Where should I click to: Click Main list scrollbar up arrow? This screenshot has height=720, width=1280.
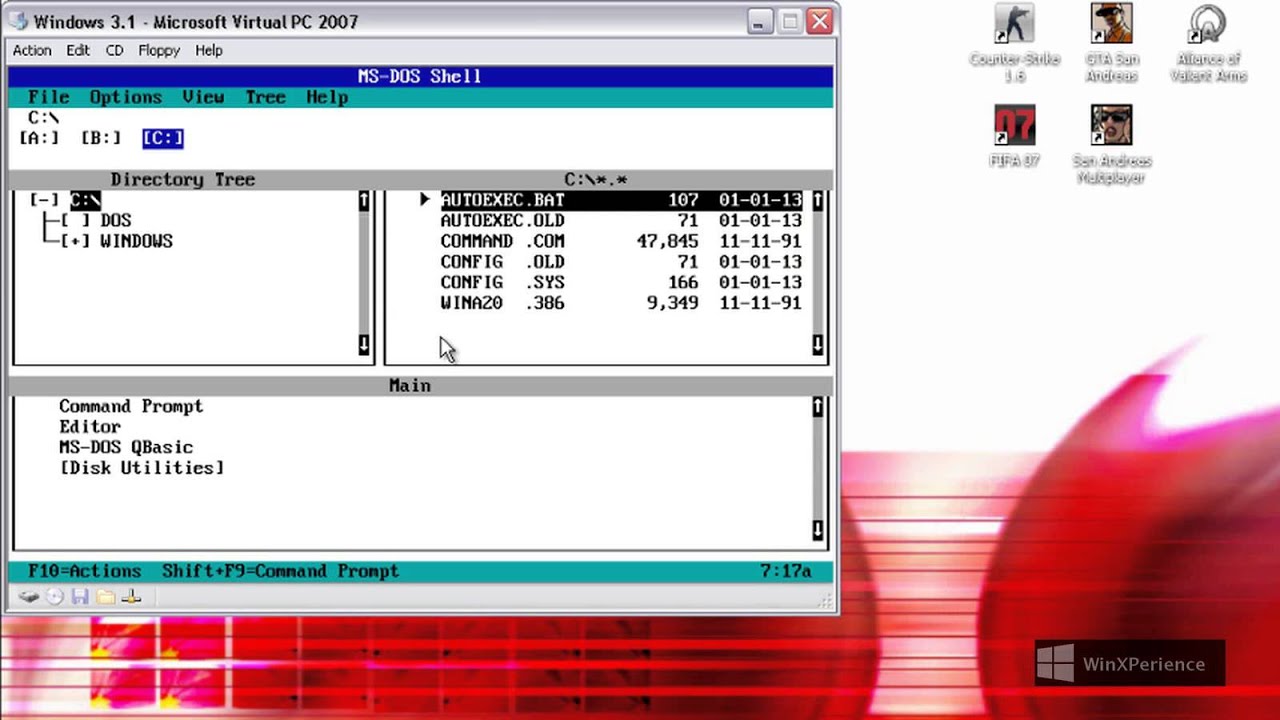coord(818,407)
